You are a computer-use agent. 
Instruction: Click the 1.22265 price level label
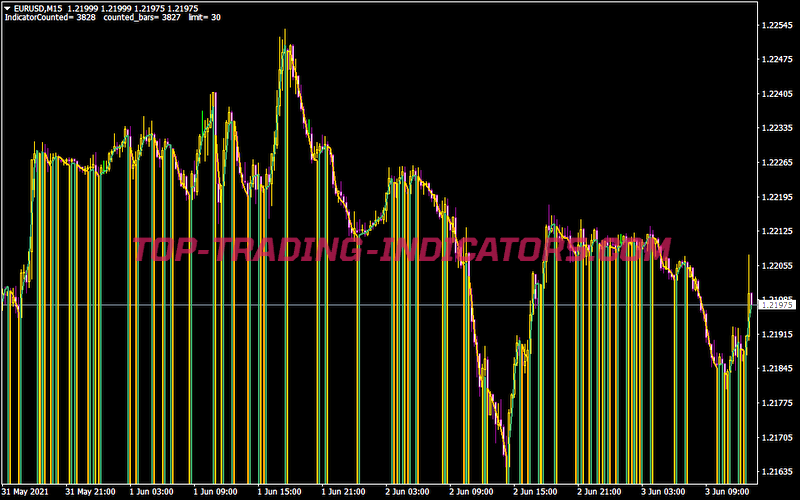777,162
